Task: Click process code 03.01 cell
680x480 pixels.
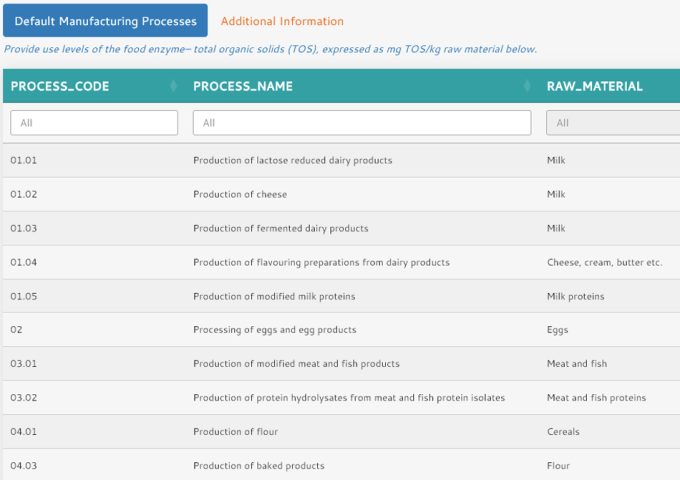Action: click(x=24, y=364)
